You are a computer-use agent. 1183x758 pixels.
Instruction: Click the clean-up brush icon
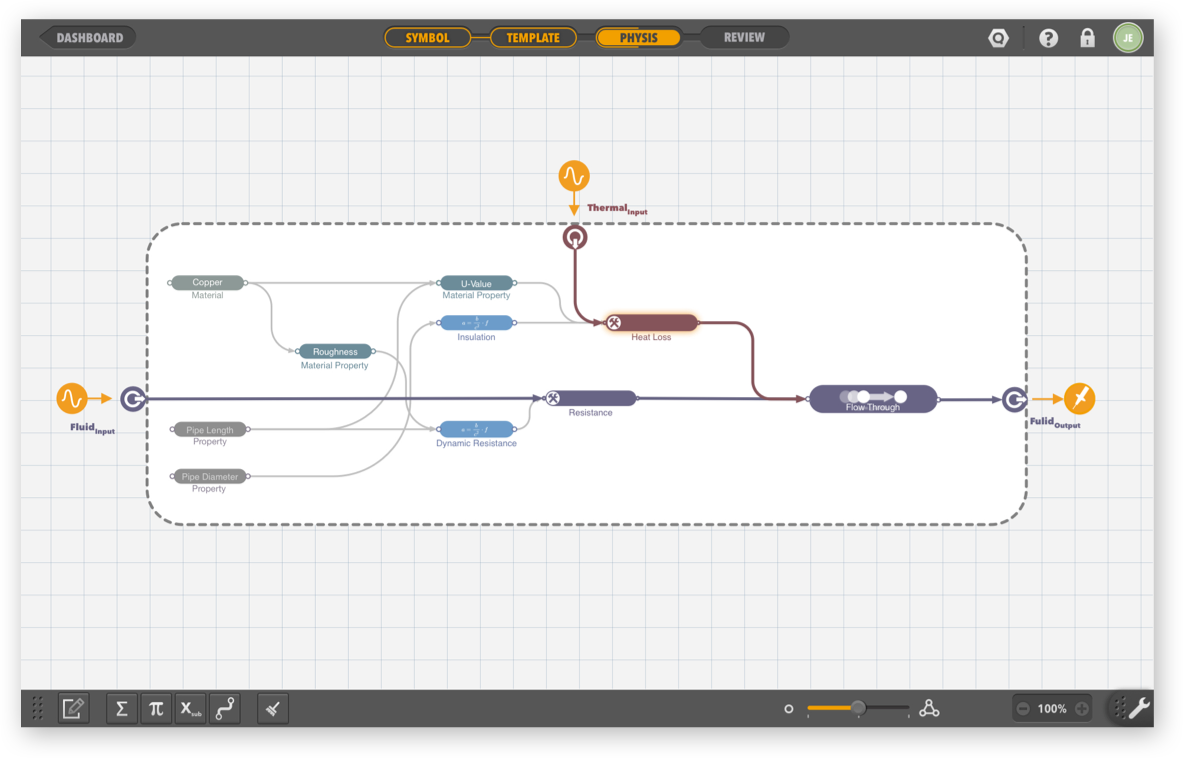point(272,709)
